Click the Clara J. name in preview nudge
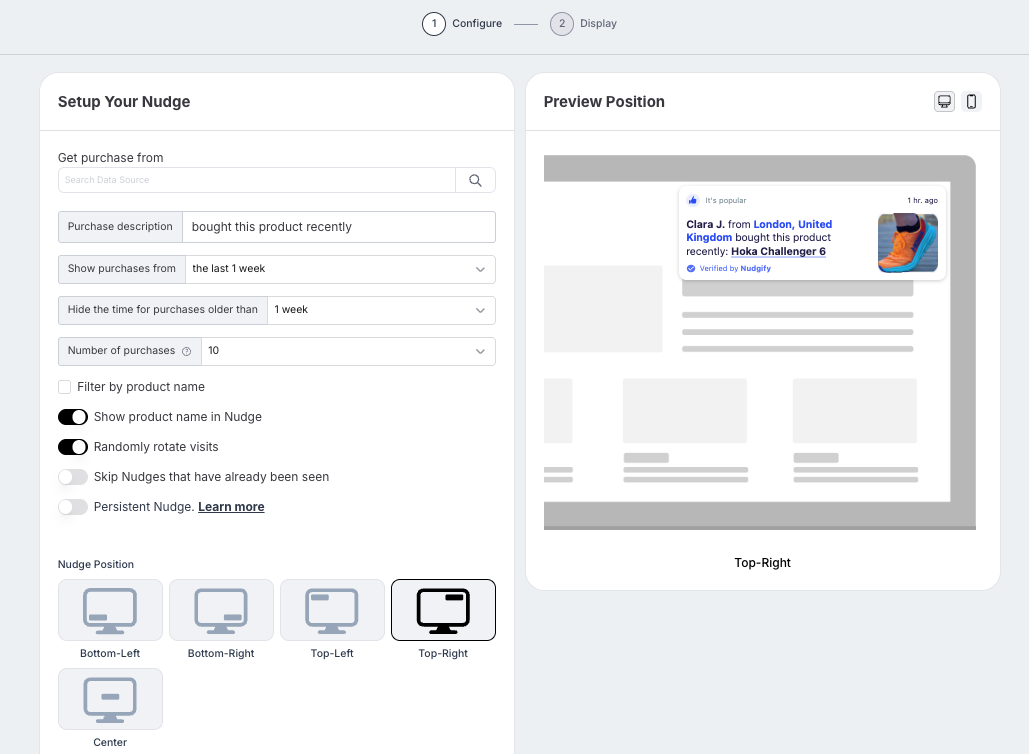The width and height of the screenshot is (1029, 754). coord(705,224)
